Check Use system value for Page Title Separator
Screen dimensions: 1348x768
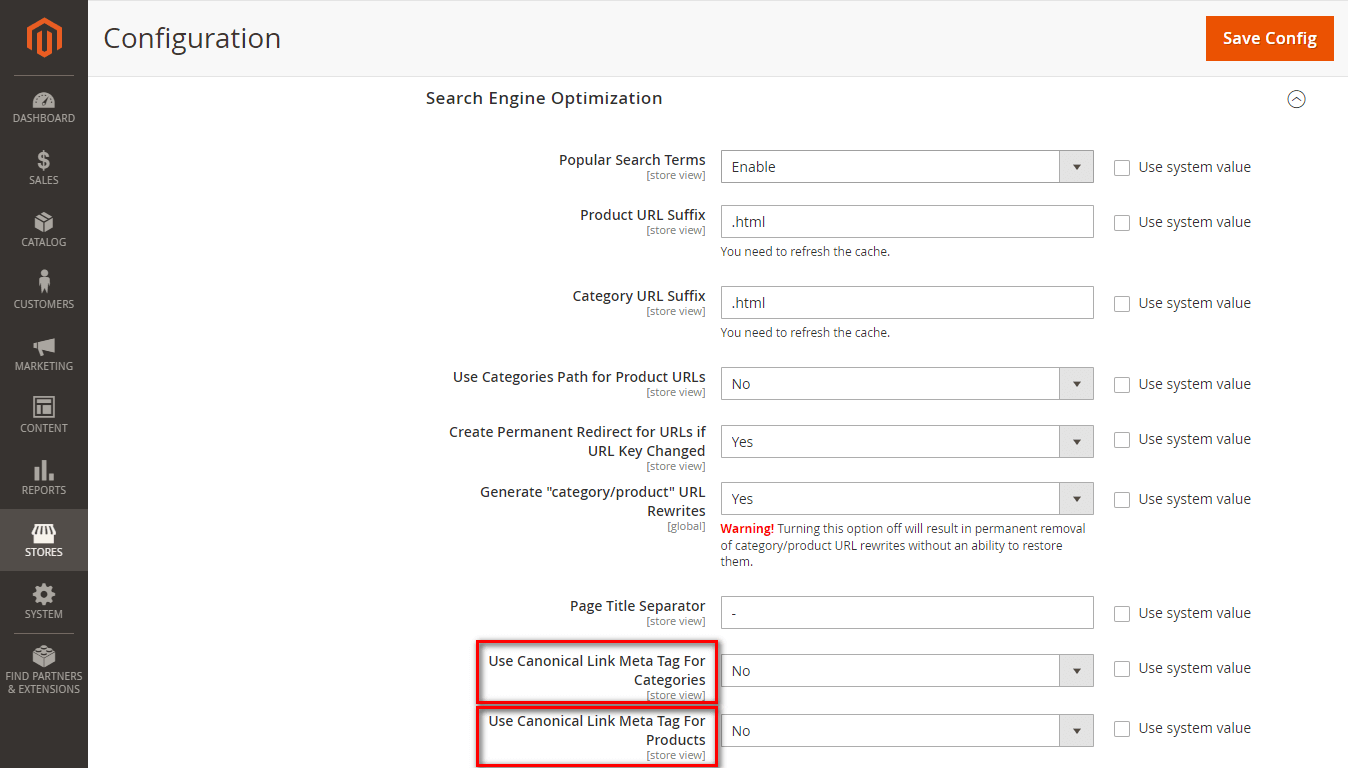coord(1122,614)
